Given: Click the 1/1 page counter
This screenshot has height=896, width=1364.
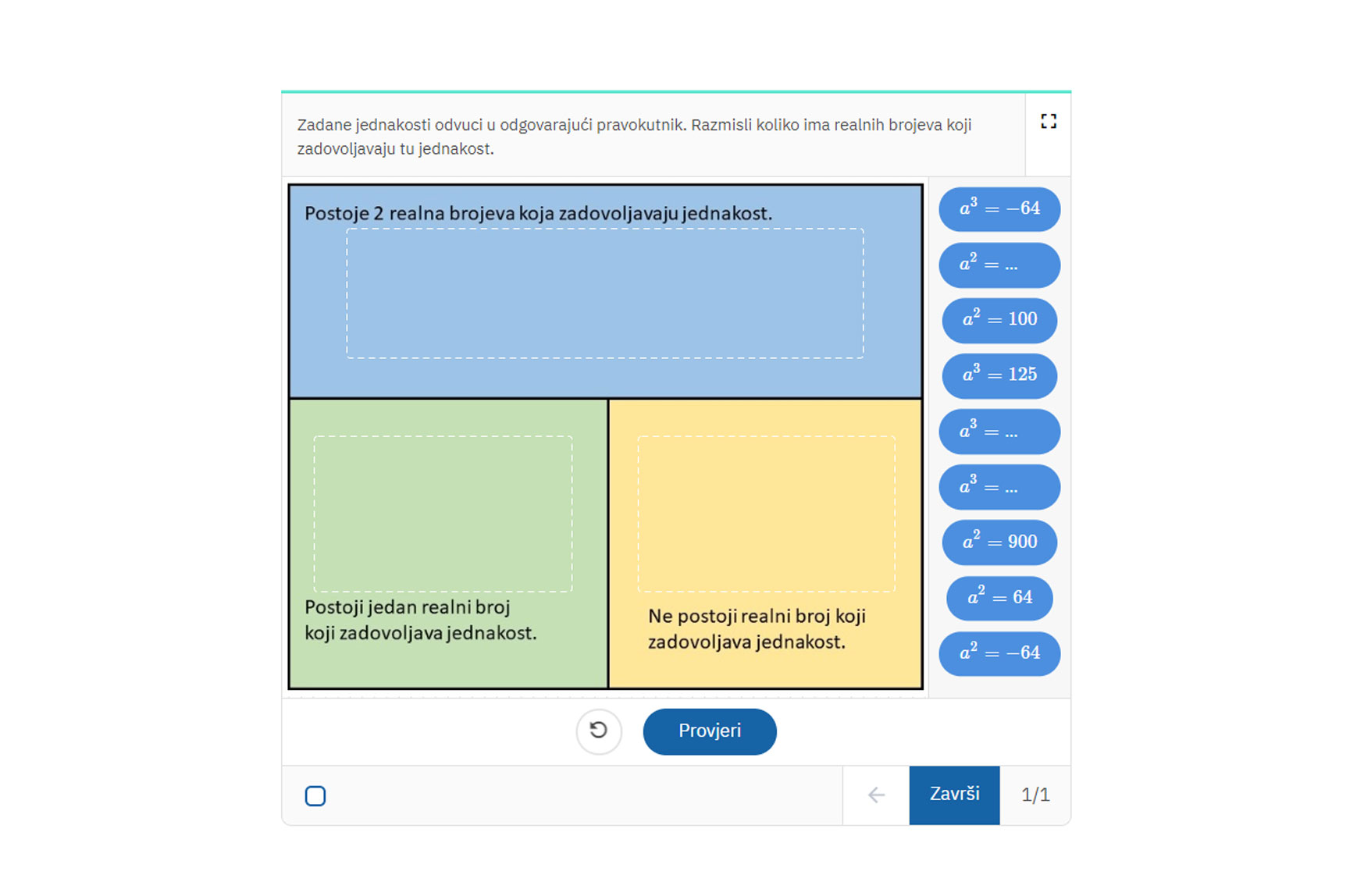Looking at the screenshot, I should coord(1035,795).
